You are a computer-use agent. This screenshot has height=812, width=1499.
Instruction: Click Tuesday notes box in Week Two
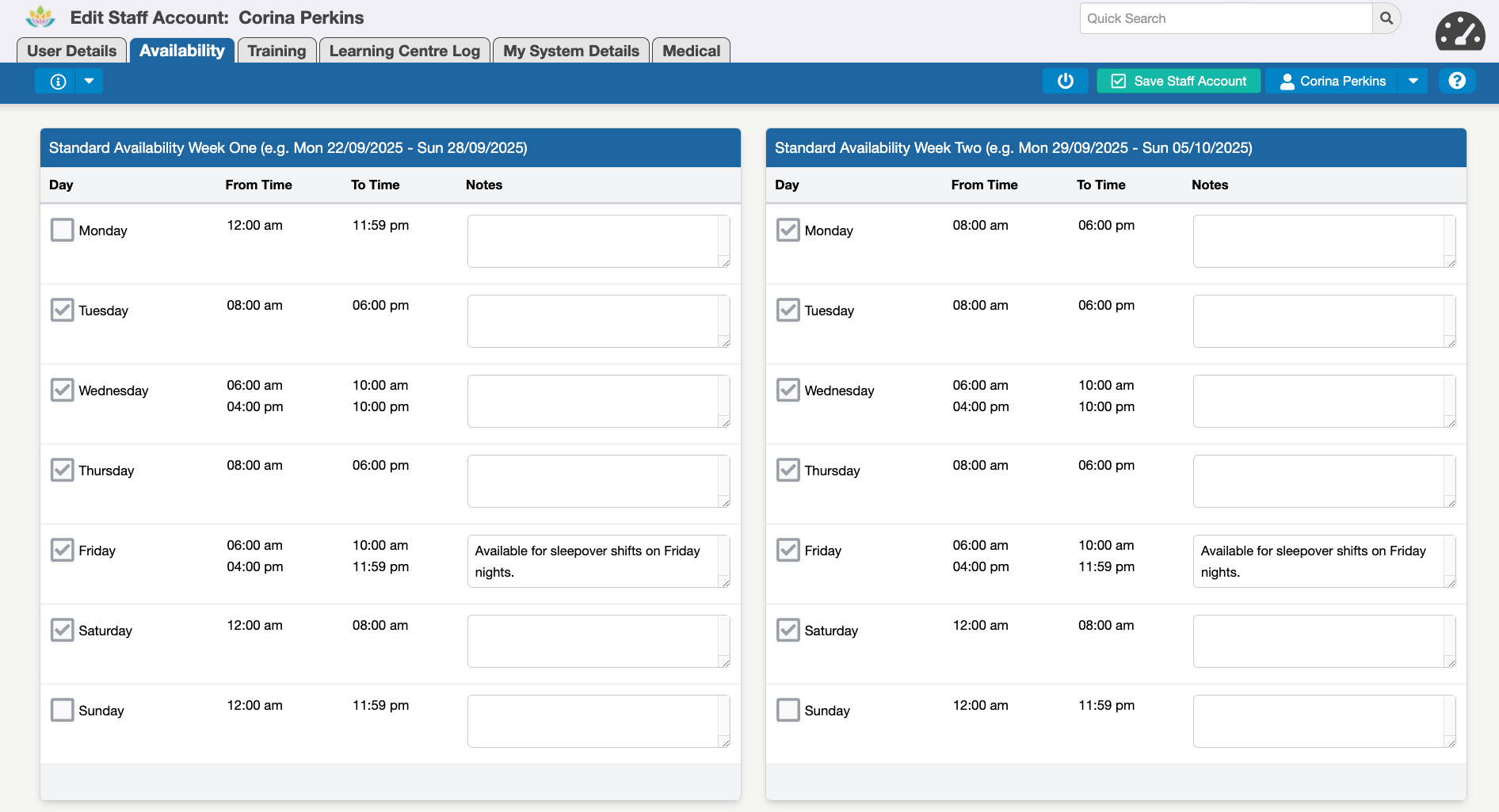(1324, 321)
